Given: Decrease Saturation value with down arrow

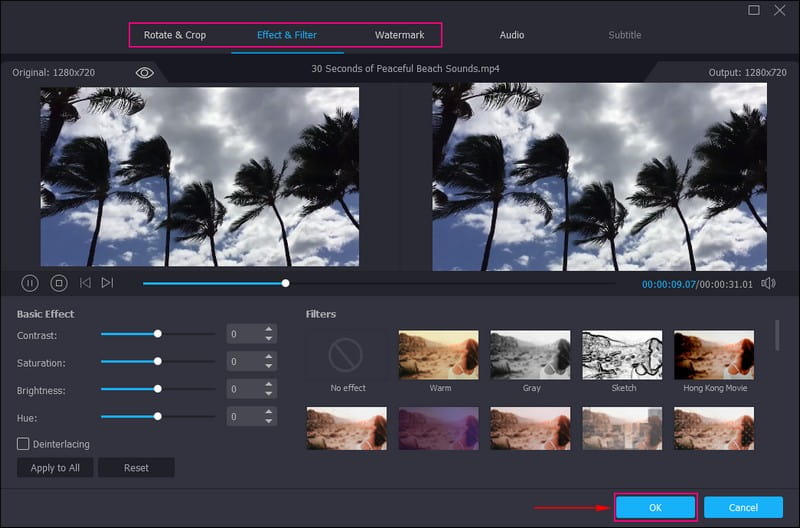Looking at the screenshot, I should click(268, 367).
